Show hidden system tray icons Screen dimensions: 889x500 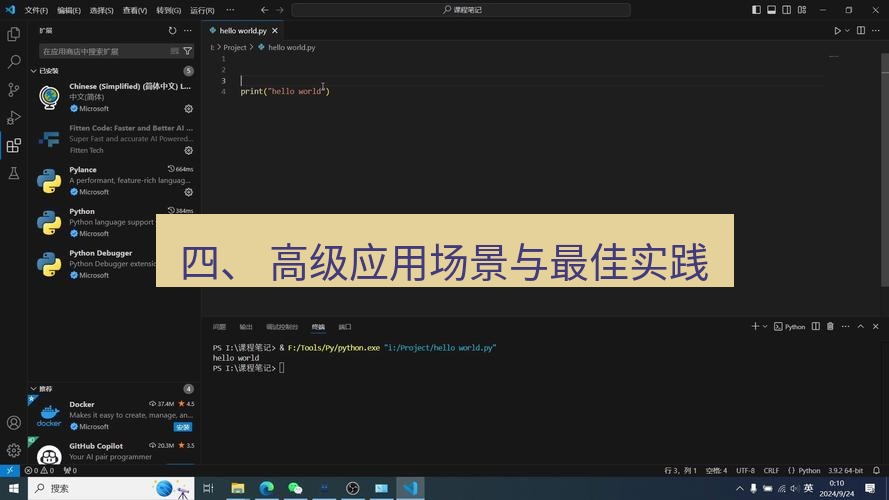coord(739,488)
